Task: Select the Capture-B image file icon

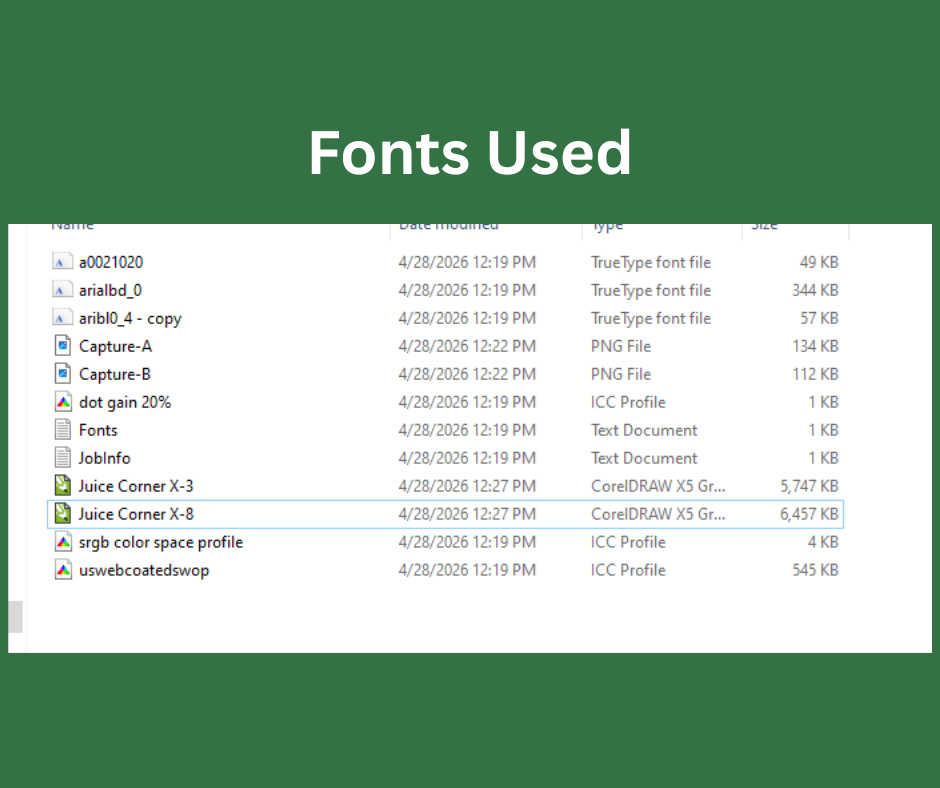Action: pyautogui.click(x=63, y=374)
